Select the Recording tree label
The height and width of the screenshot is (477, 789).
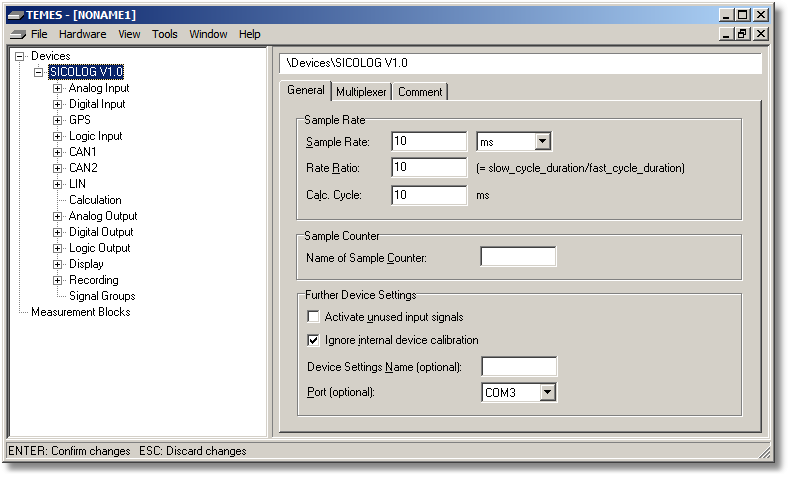point(94,280)
